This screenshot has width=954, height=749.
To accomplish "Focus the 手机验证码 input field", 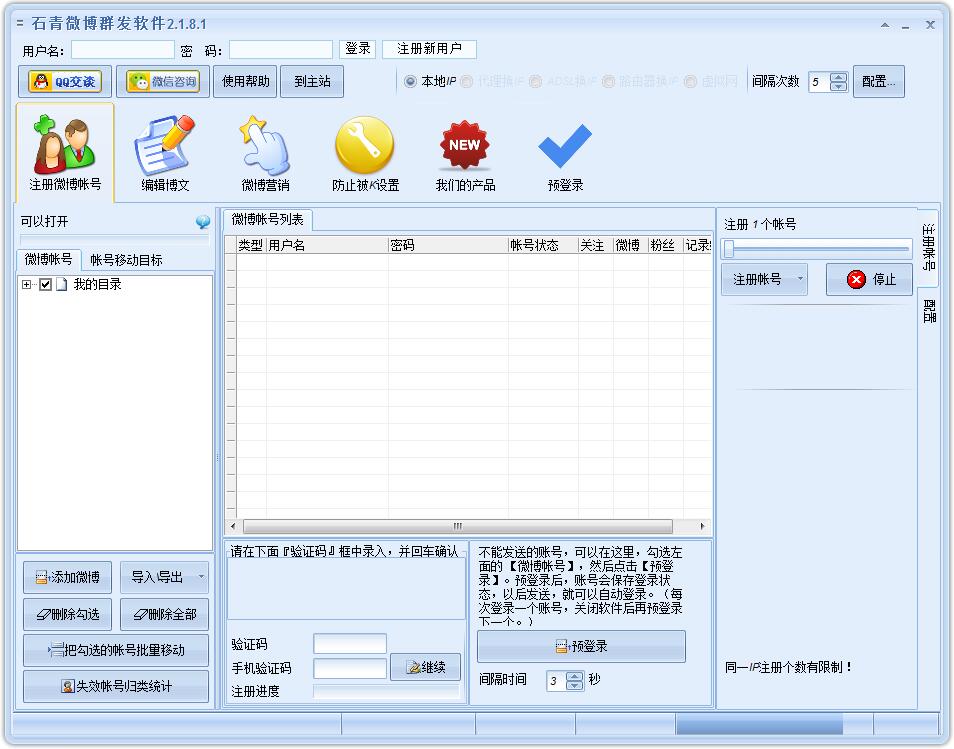I will (350, 668).
